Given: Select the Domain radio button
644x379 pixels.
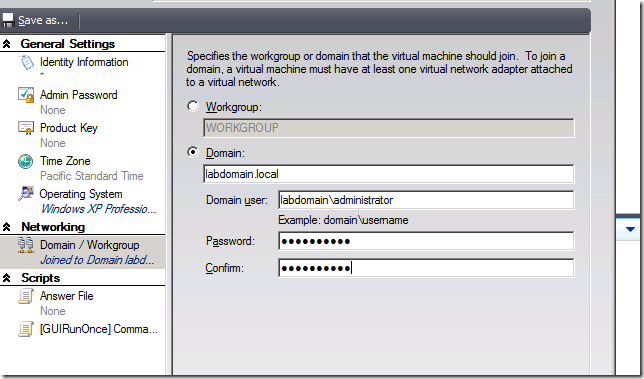Looking at the screenshot, I should [193, 152].
